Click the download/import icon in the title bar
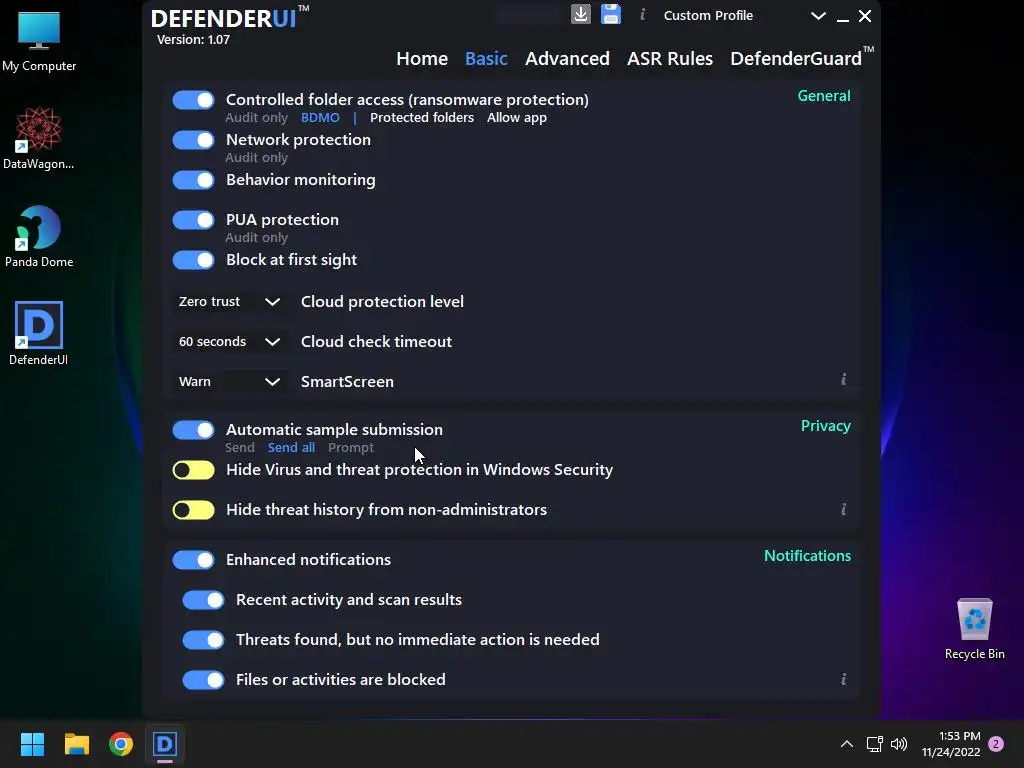The height and width of the screenshot is (768, 1024). [x=581, y=14]
